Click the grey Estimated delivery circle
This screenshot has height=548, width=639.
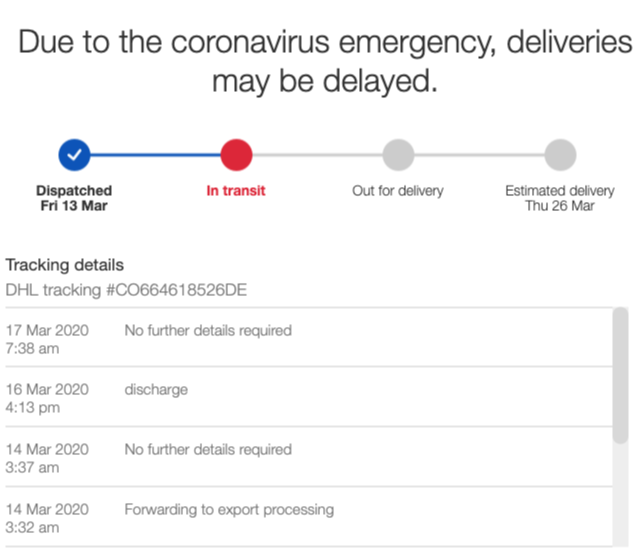coord(560,155)
